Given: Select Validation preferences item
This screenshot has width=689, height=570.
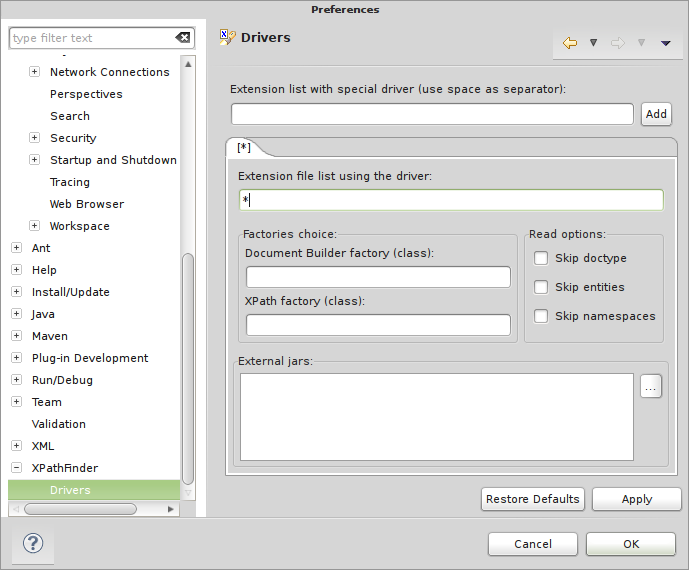Looking at the screenshot, I should (x=58, y=424).
